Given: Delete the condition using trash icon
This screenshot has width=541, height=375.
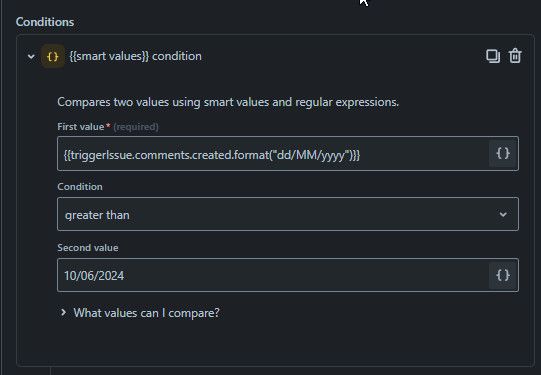Looking at the screenshot, I should pyautogui.click(x=515, y=56).
